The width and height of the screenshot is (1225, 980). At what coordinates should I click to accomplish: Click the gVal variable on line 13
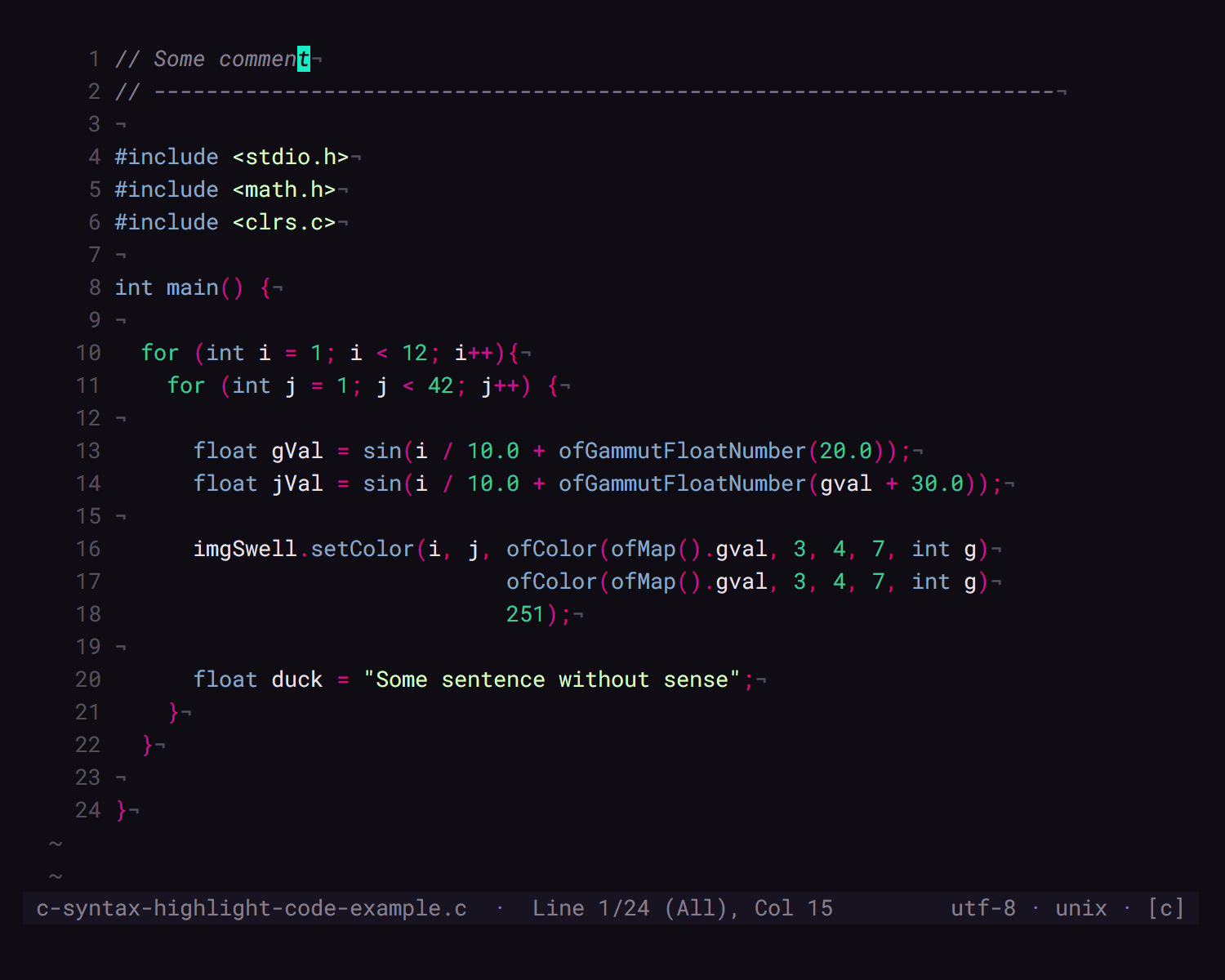pos(296,450)
